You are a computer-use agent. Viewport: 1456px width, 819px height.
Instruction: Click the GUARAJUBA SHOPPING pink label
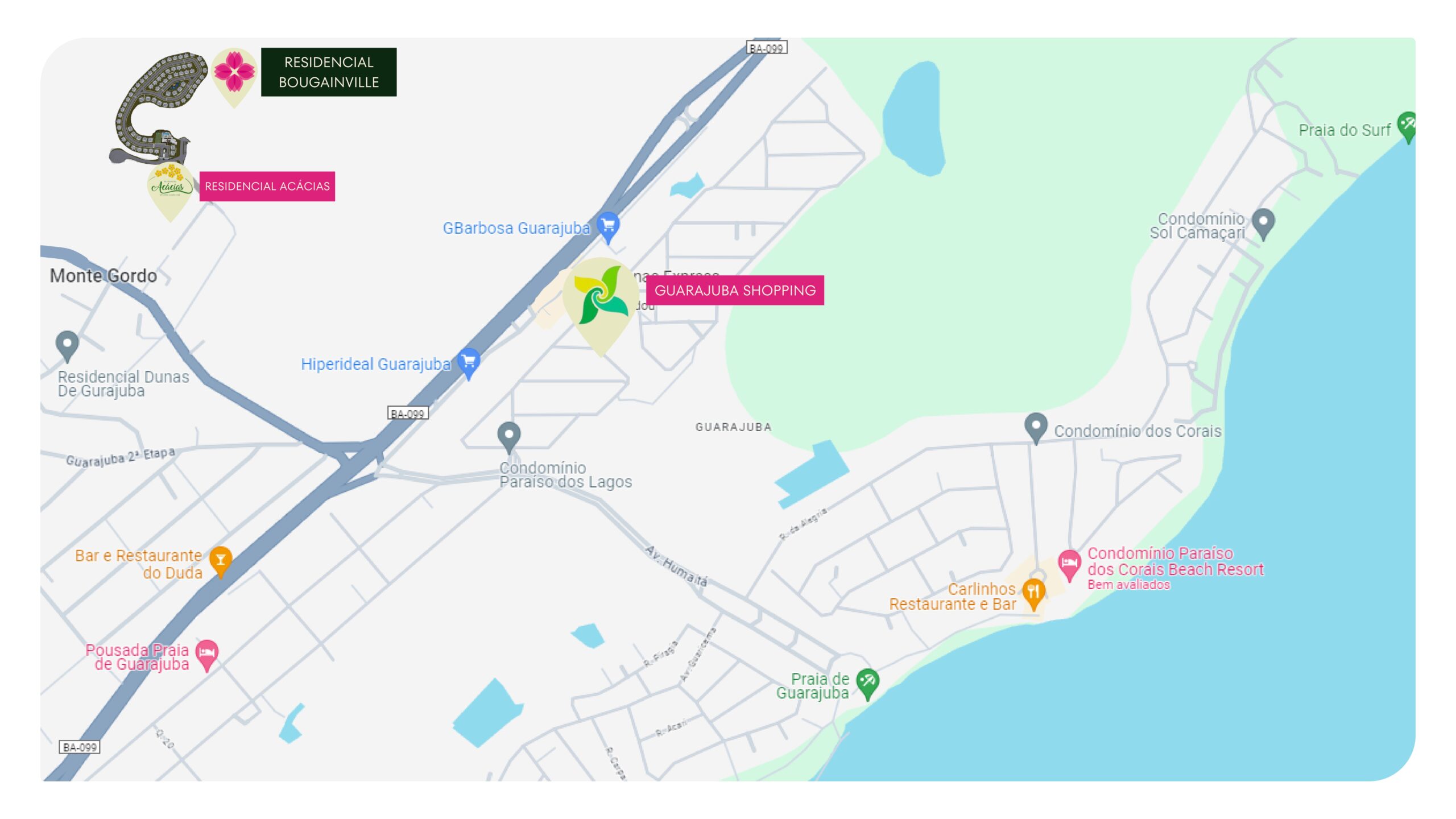pyautogui.click(x=735, y=291)
